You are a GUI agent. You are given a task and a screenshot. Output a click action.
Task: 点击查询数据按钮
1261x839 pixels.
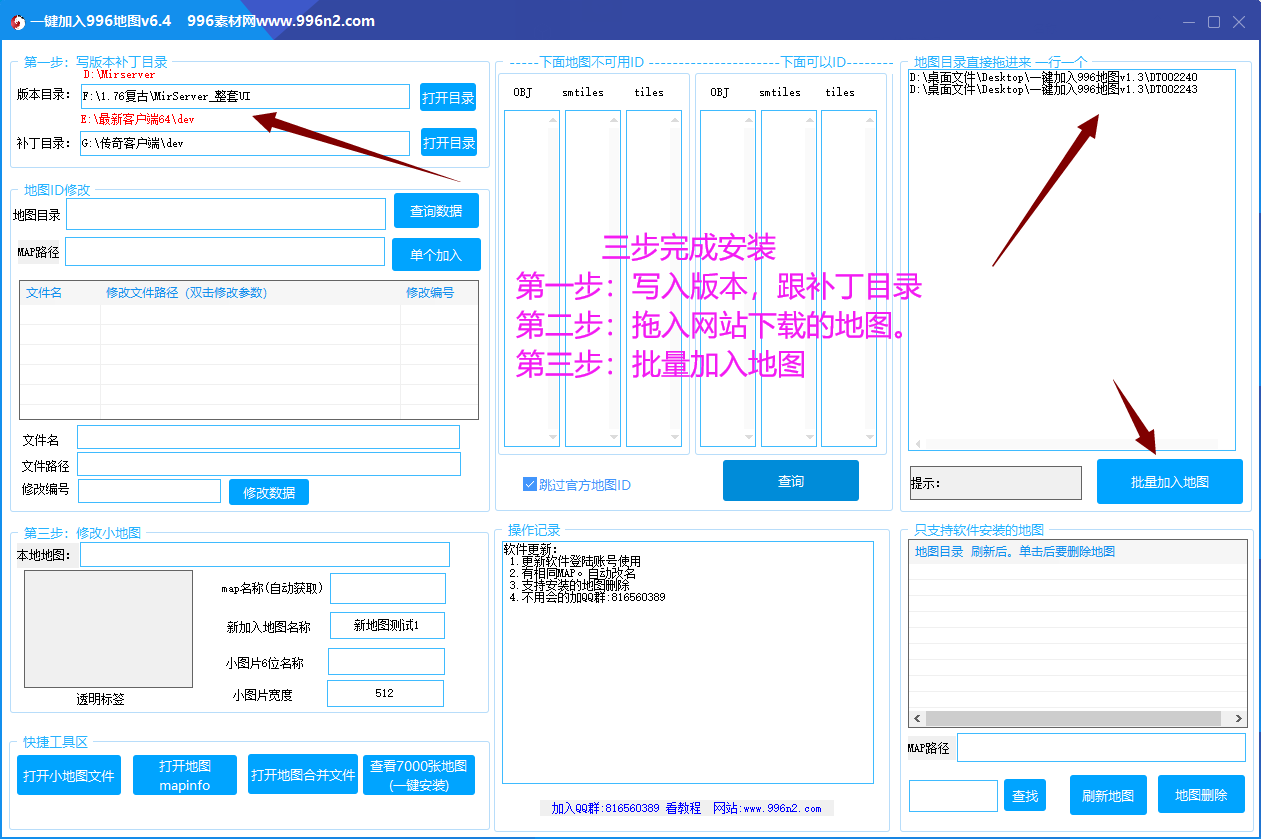point(436,210)
